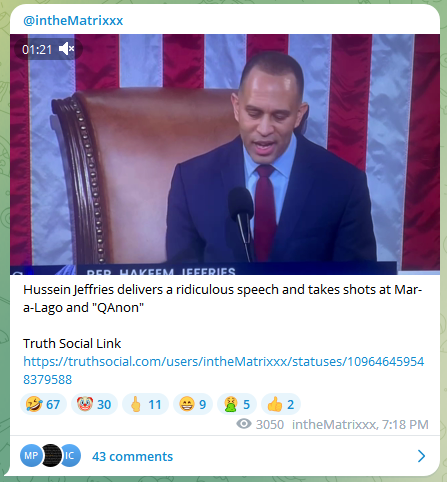Select the post caption text about Jeffries
This screenshot has height=482, width=447.
coord(223,299)
